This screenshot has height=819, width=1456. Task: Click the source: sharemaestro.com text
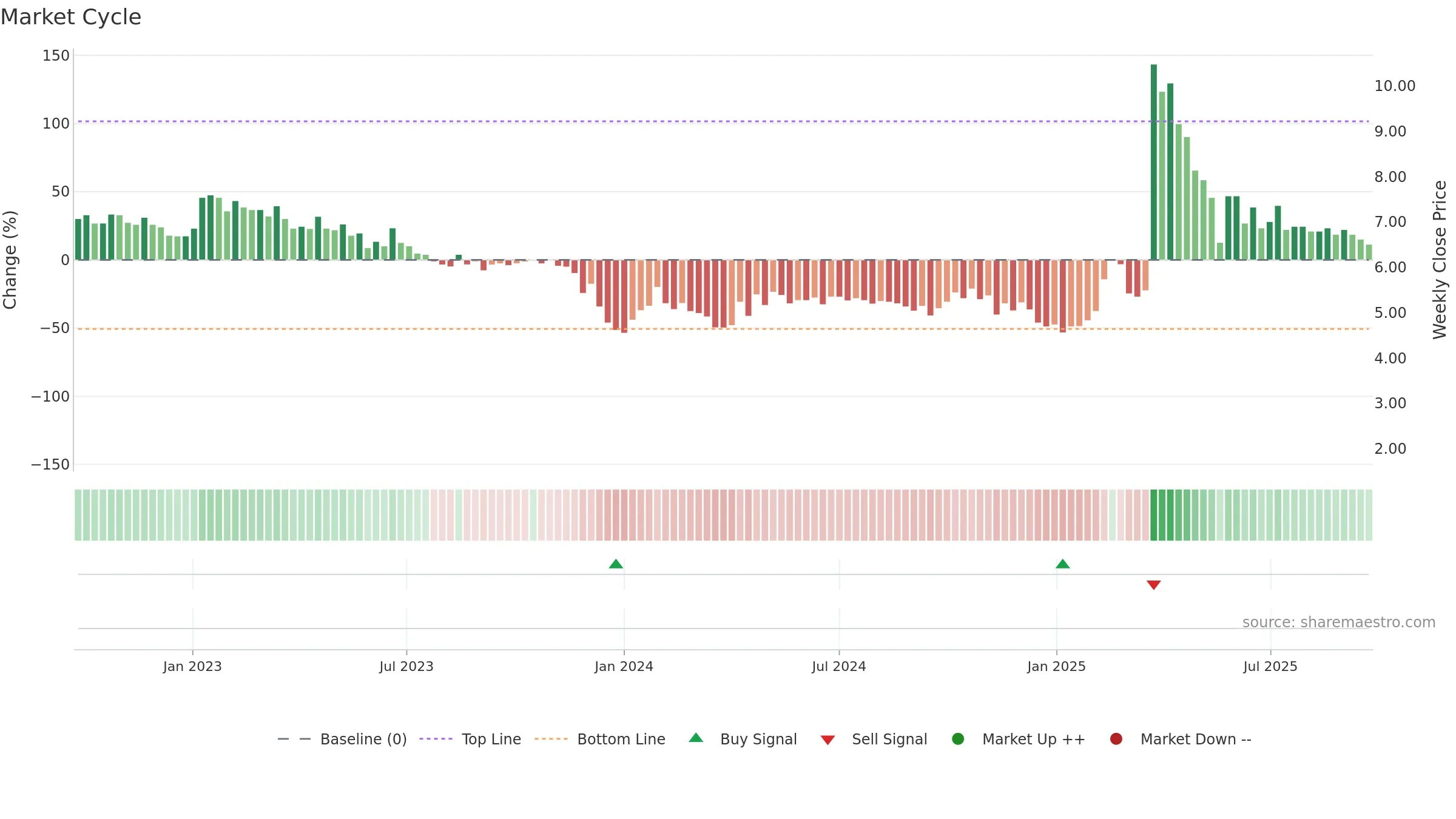point(1339,622)
